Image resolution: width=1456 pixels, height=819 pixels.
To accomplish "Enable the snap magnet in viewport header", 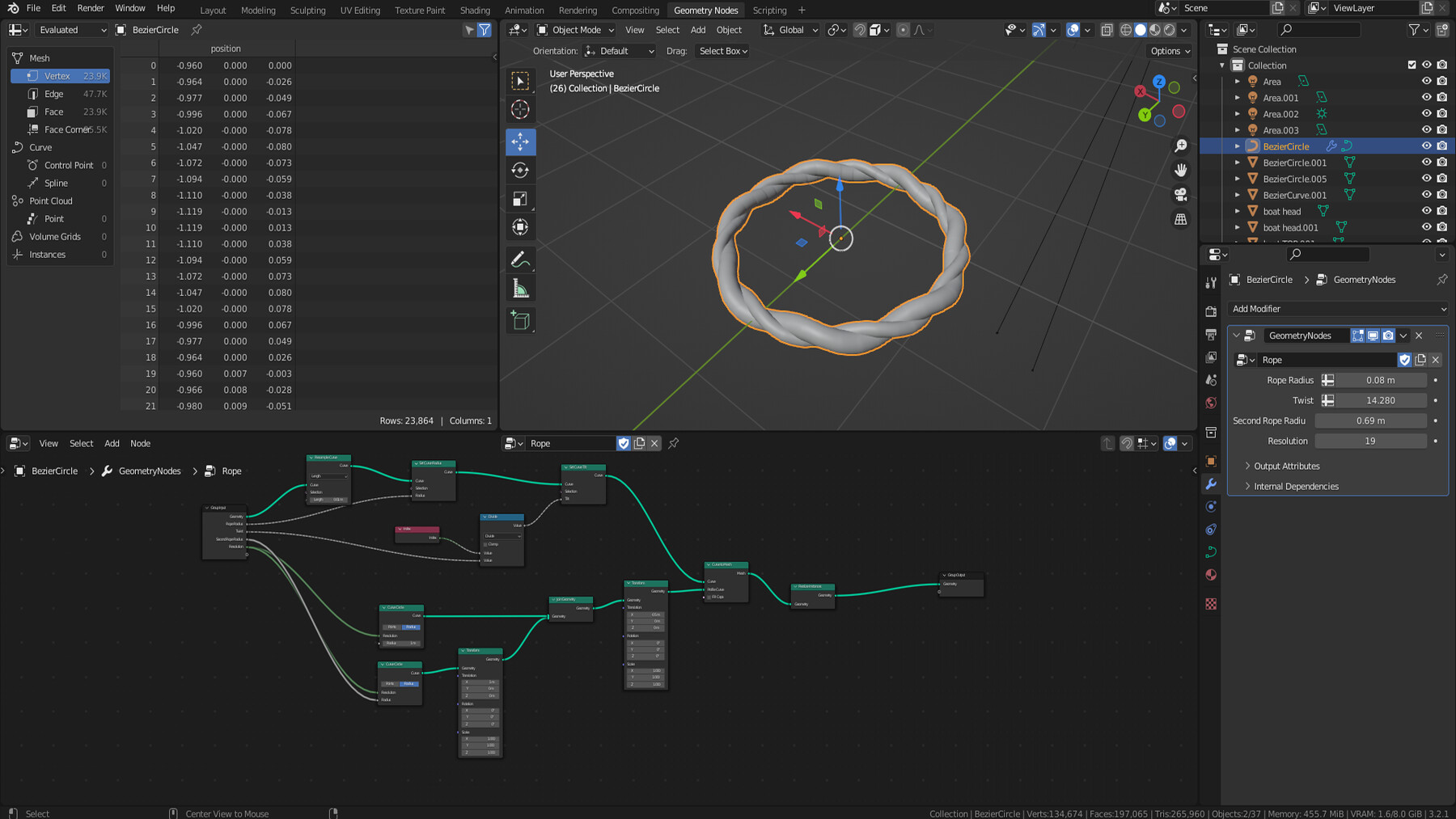I will coord(859,30).
